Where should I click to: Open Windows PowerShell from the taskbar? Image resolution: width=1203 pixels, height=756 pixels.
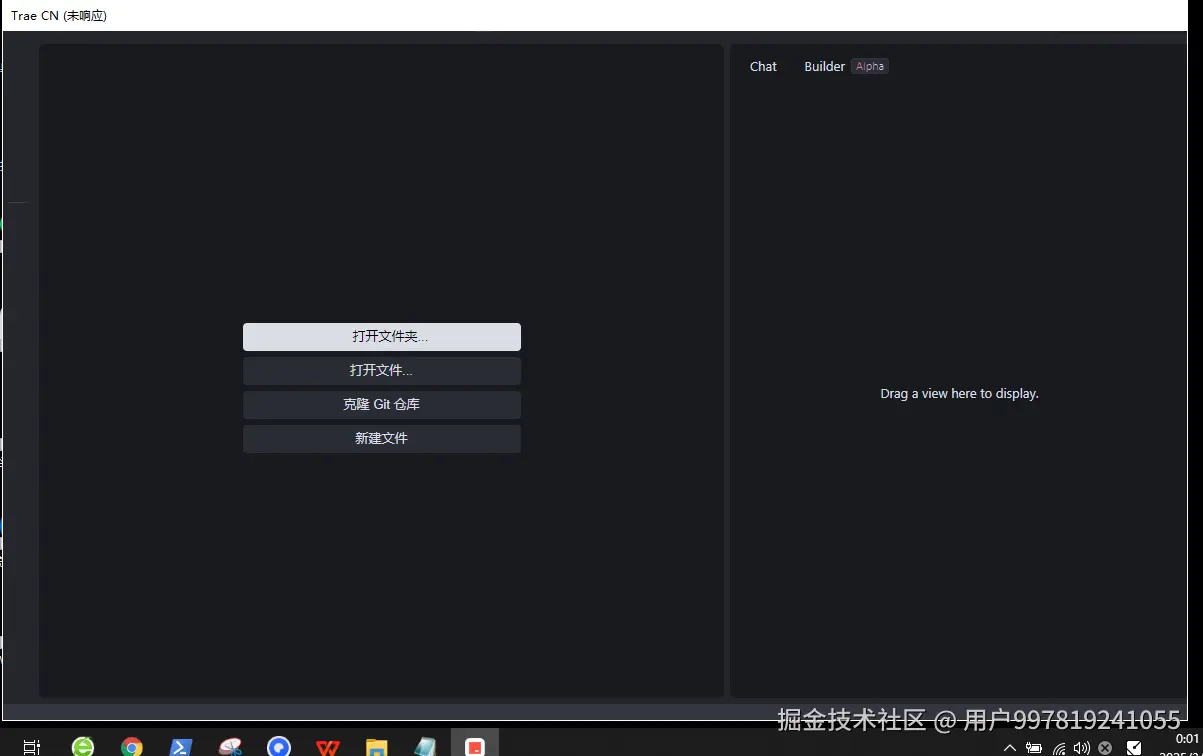(180, 746)
